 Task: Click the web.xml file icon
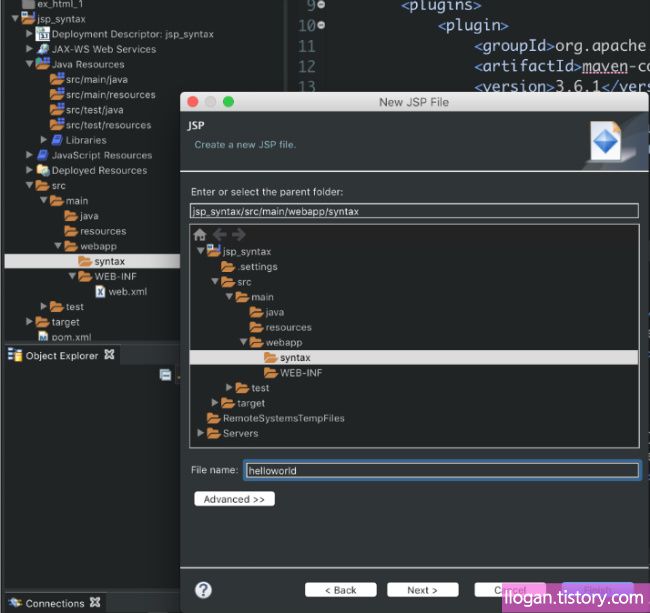pos(100,291)
